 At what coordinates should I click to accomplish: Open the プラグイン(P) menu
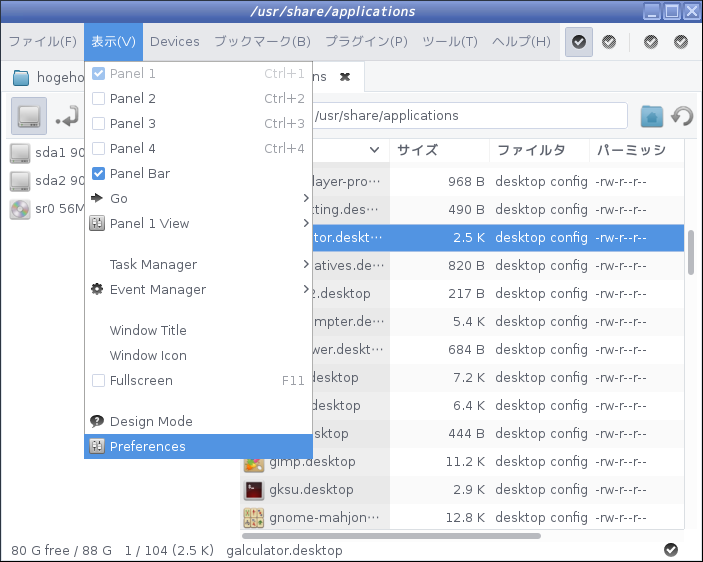coord(366,42)
